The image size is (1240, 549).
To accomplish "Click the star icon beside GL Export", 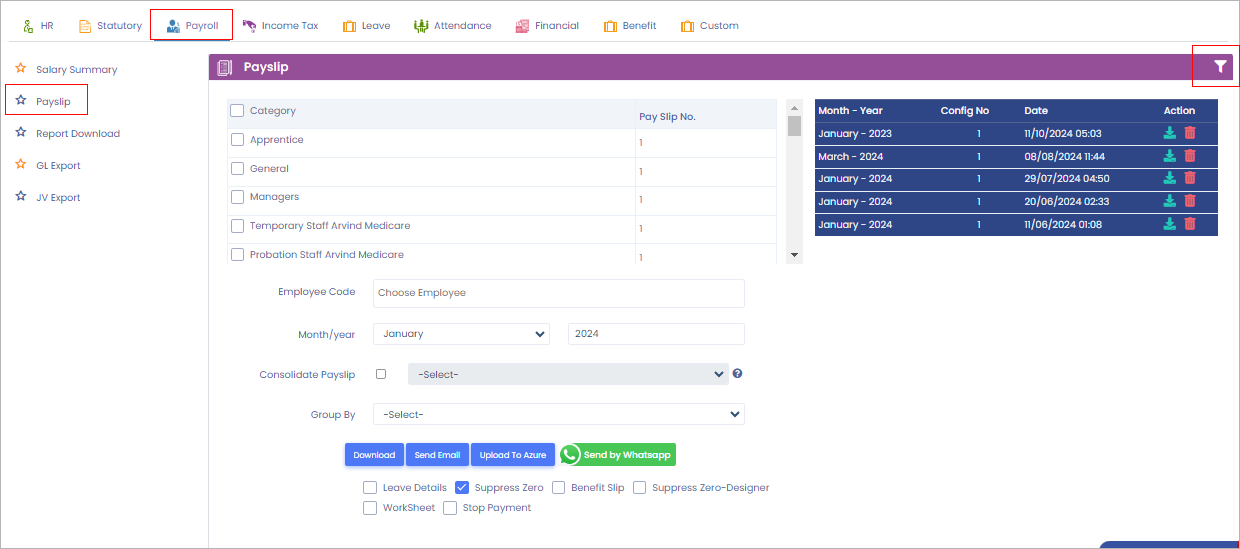I will point(20,165).
